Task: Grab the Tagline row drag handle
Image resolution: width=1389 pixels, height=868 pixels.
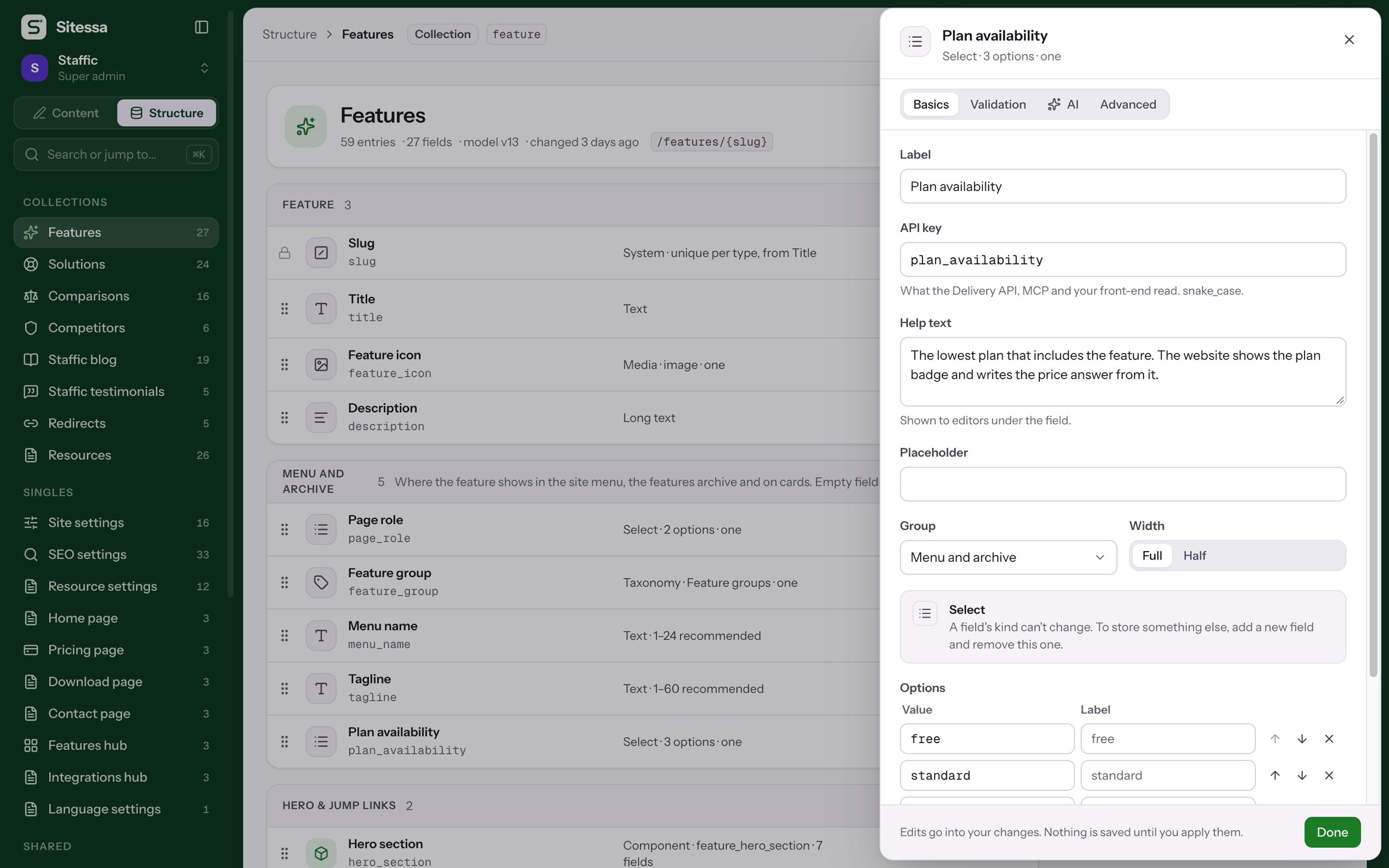Action: [284, 689]
